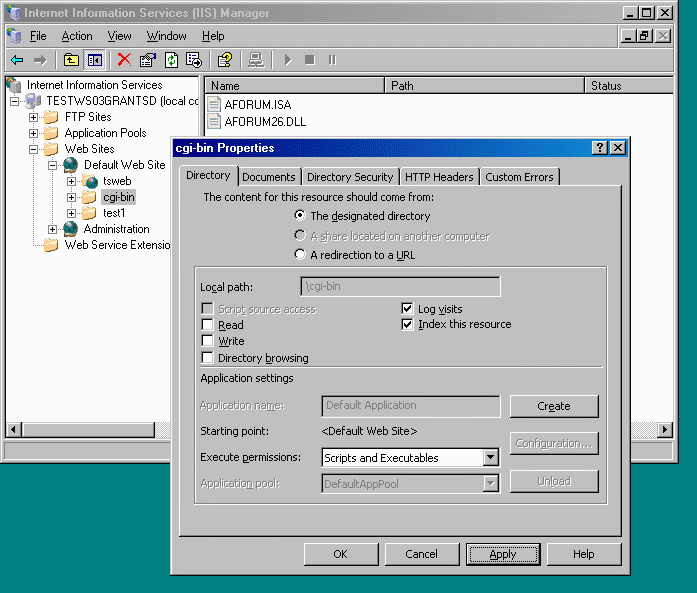This screenshot has height=593, width=697.
Task: Collapse the Web Sites node
Action: pyautogui.click(x=33, y=149)
